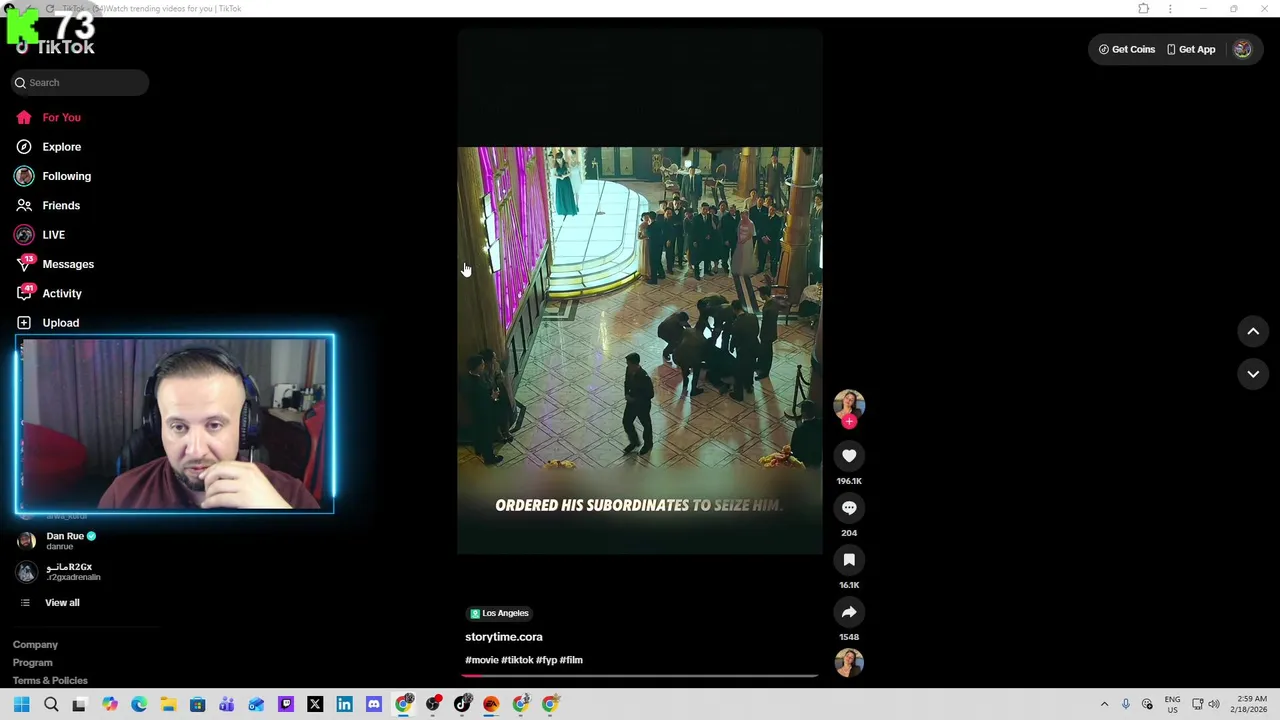Screen dimensions: 1280x720
Task: Open the browser Extensions puzzle icon
Action: (x=1143, y=9)
